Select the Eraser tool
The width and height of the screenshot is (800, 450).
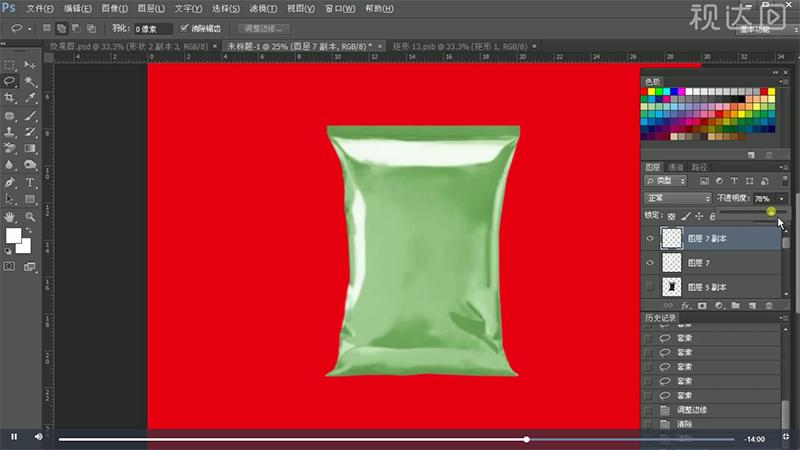pos(10,148)
